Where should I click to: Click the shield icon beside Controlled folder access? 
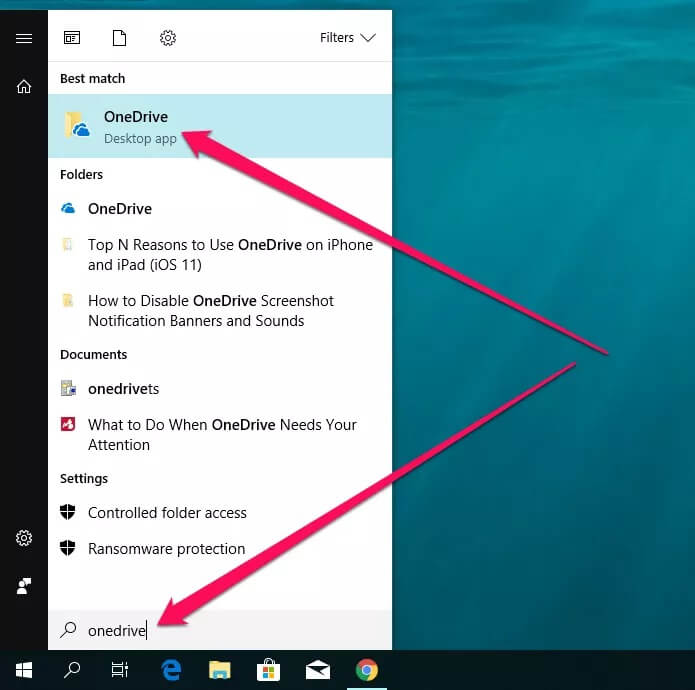67,512
